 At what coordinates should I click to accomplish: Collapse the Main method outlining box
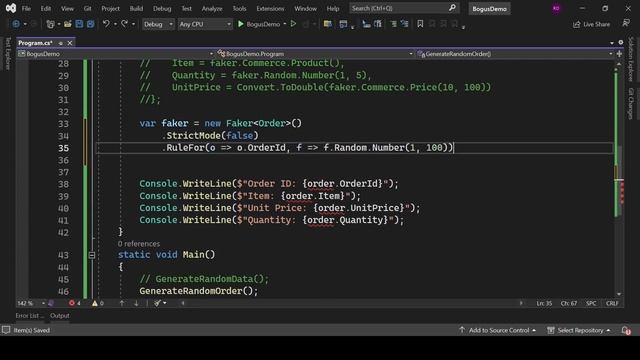click(x=92, y=255)
